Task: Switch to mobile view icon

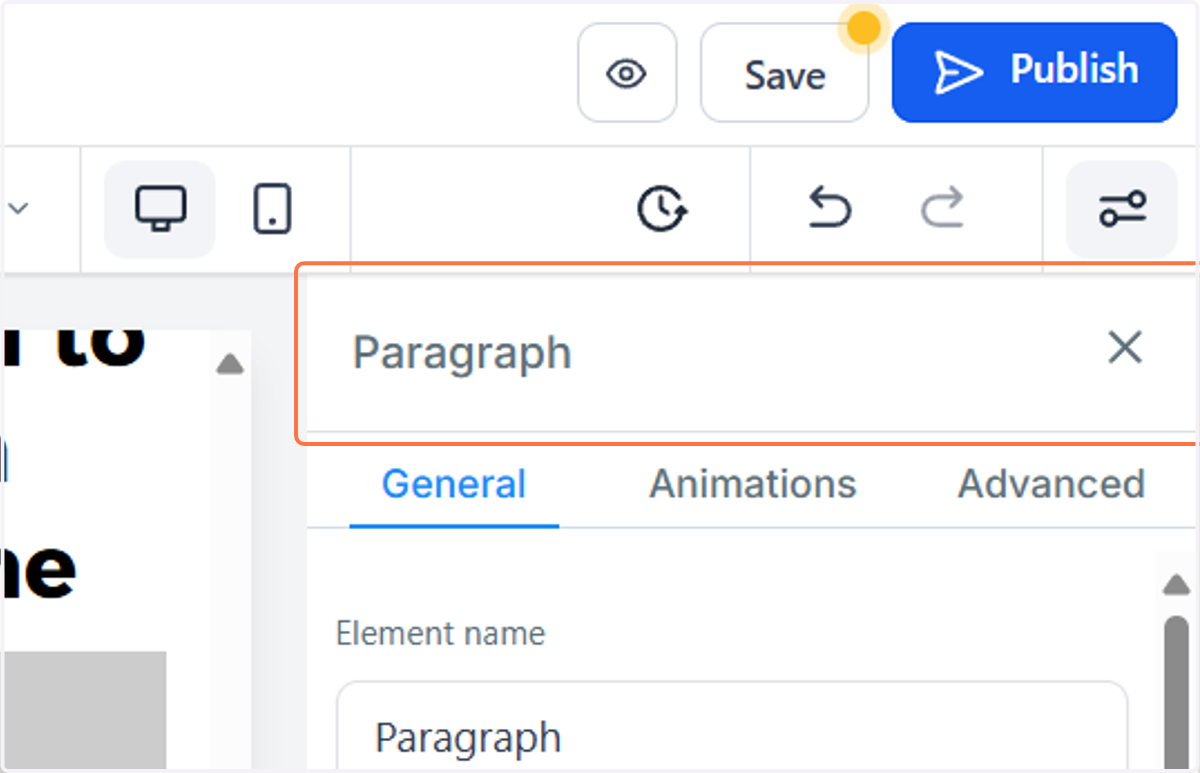Action: 272,210
